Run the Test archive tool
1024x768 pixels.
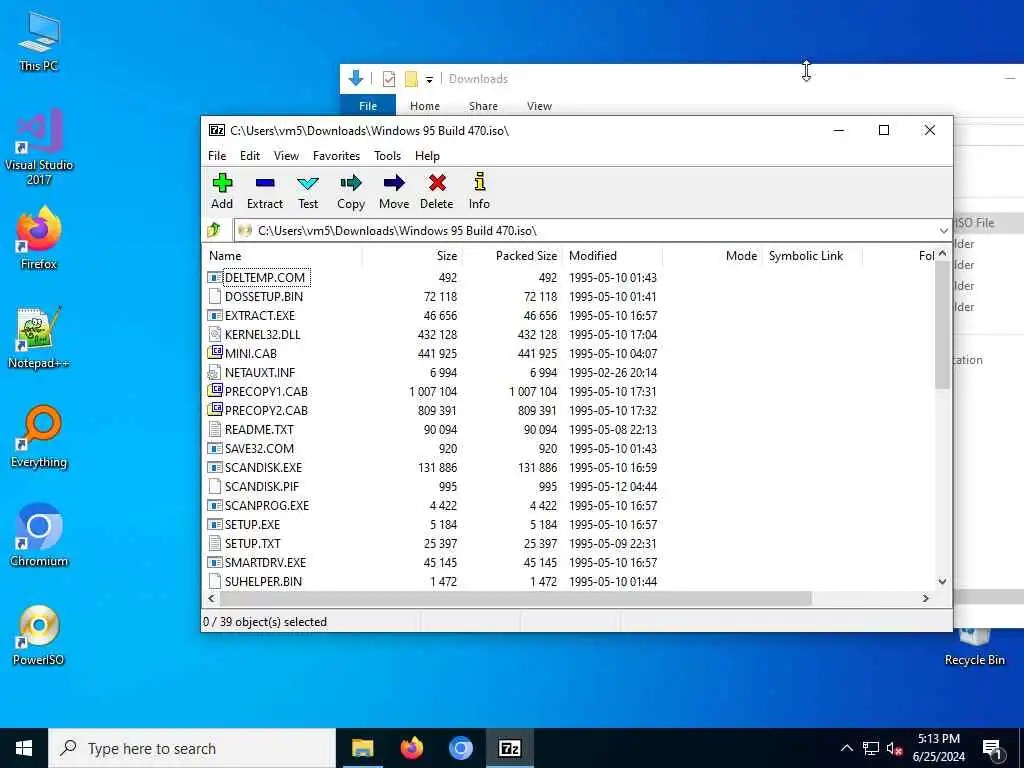pos(308,191)
